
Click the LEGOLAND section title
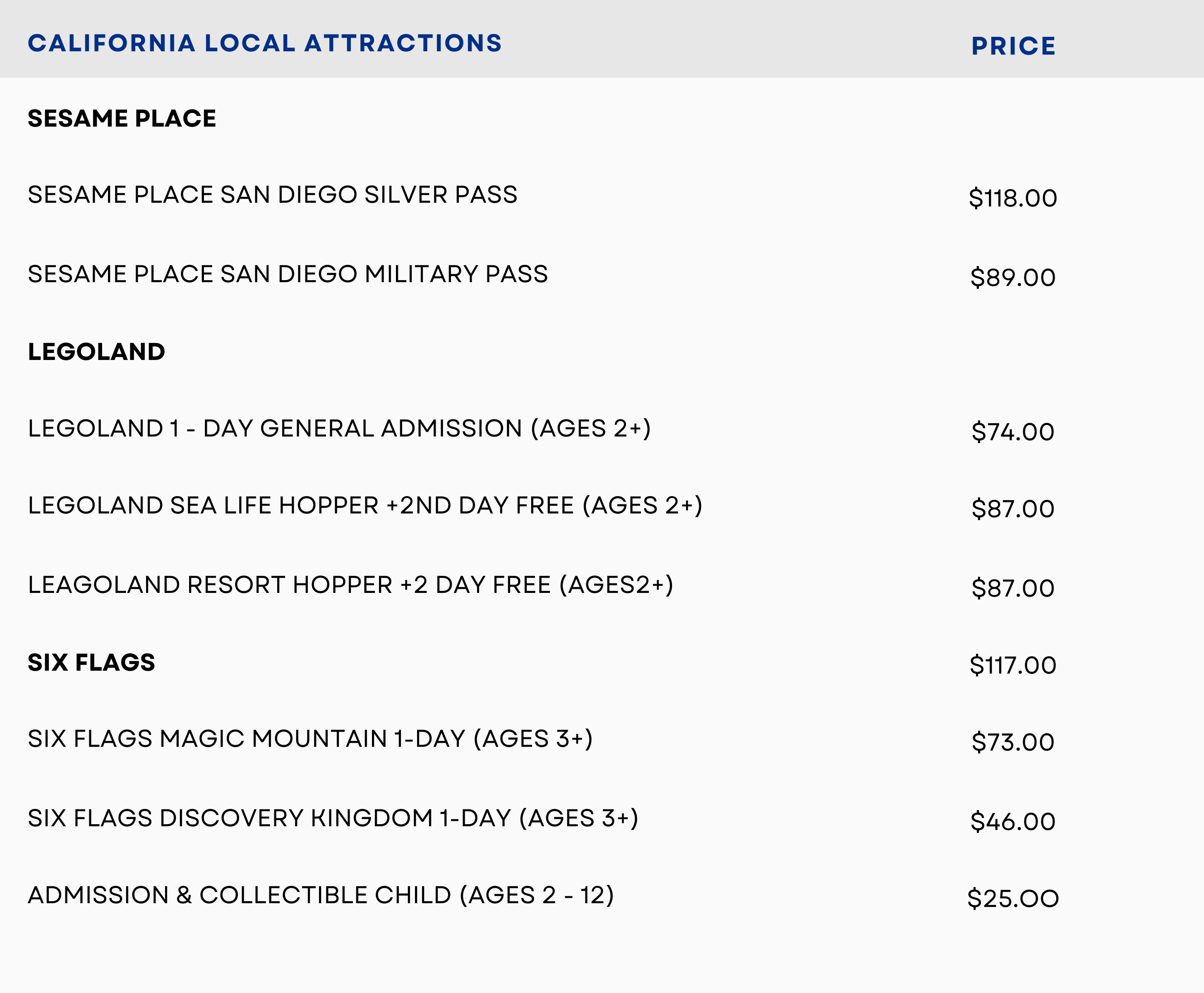[x=96, y=352]
